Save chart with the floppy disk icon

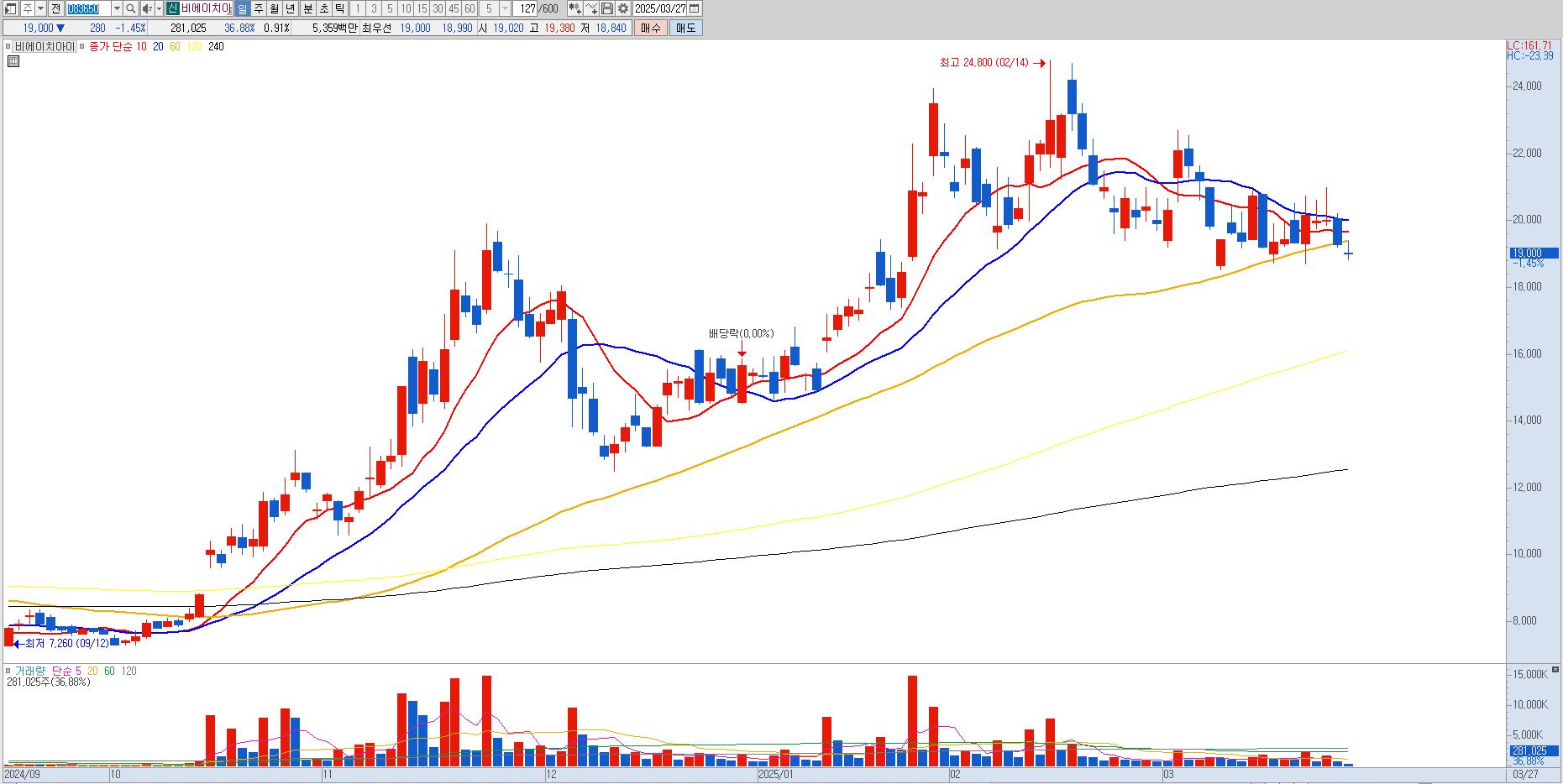click(x=607, y=8)
